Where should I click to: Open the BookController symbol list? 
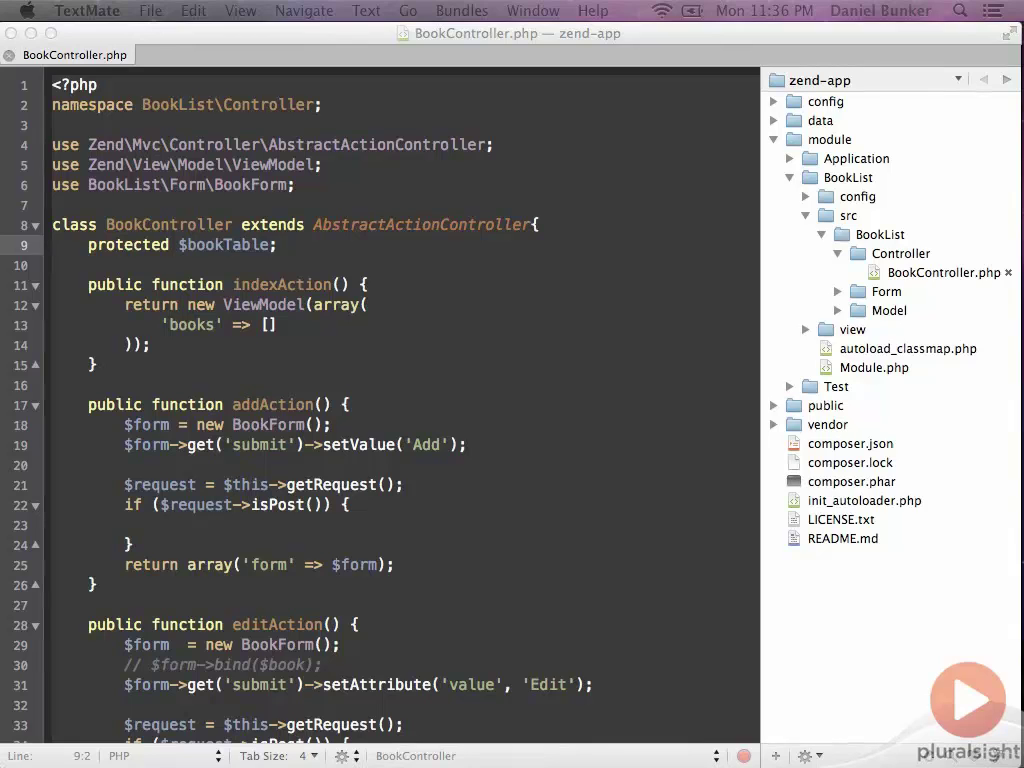pyautogui.click(x=546, y=756)
